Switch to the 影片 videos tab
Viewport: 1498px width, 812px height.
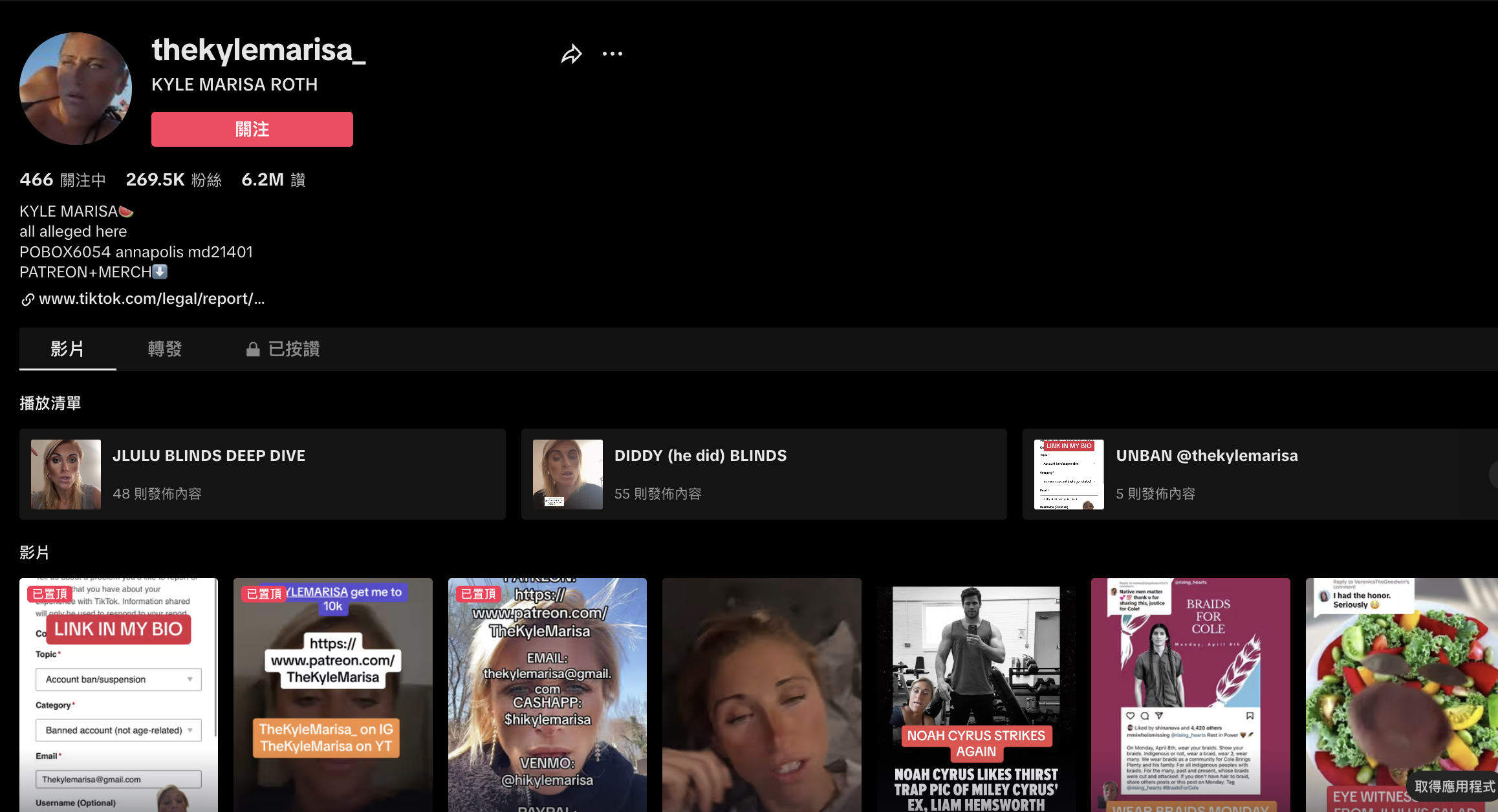68,349
